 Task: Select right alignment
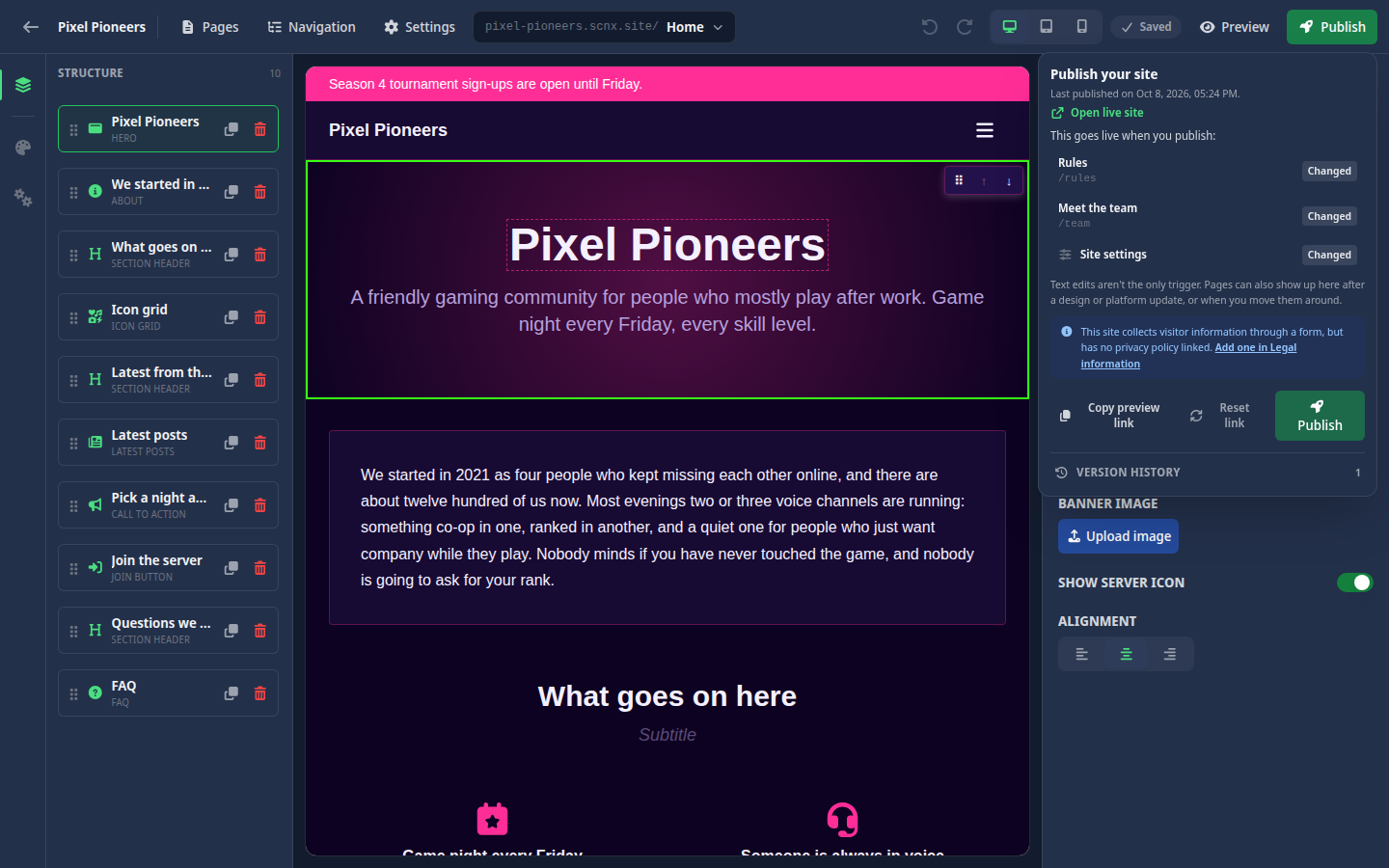pyautogui.click(x=1169, y=654)
